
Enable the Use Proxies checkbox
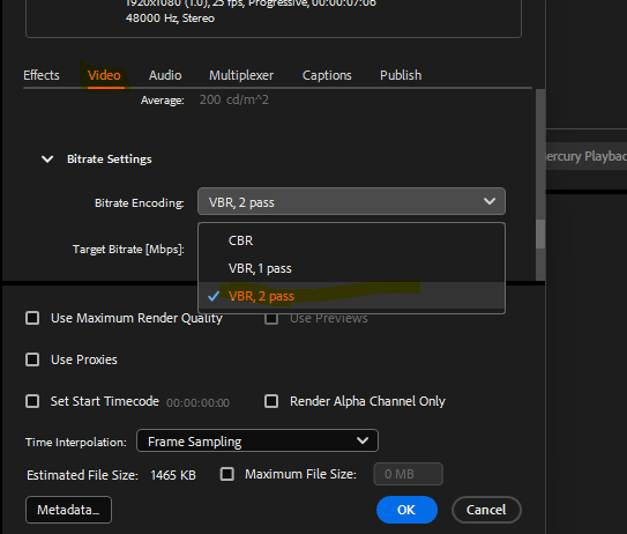pos(32,360)
